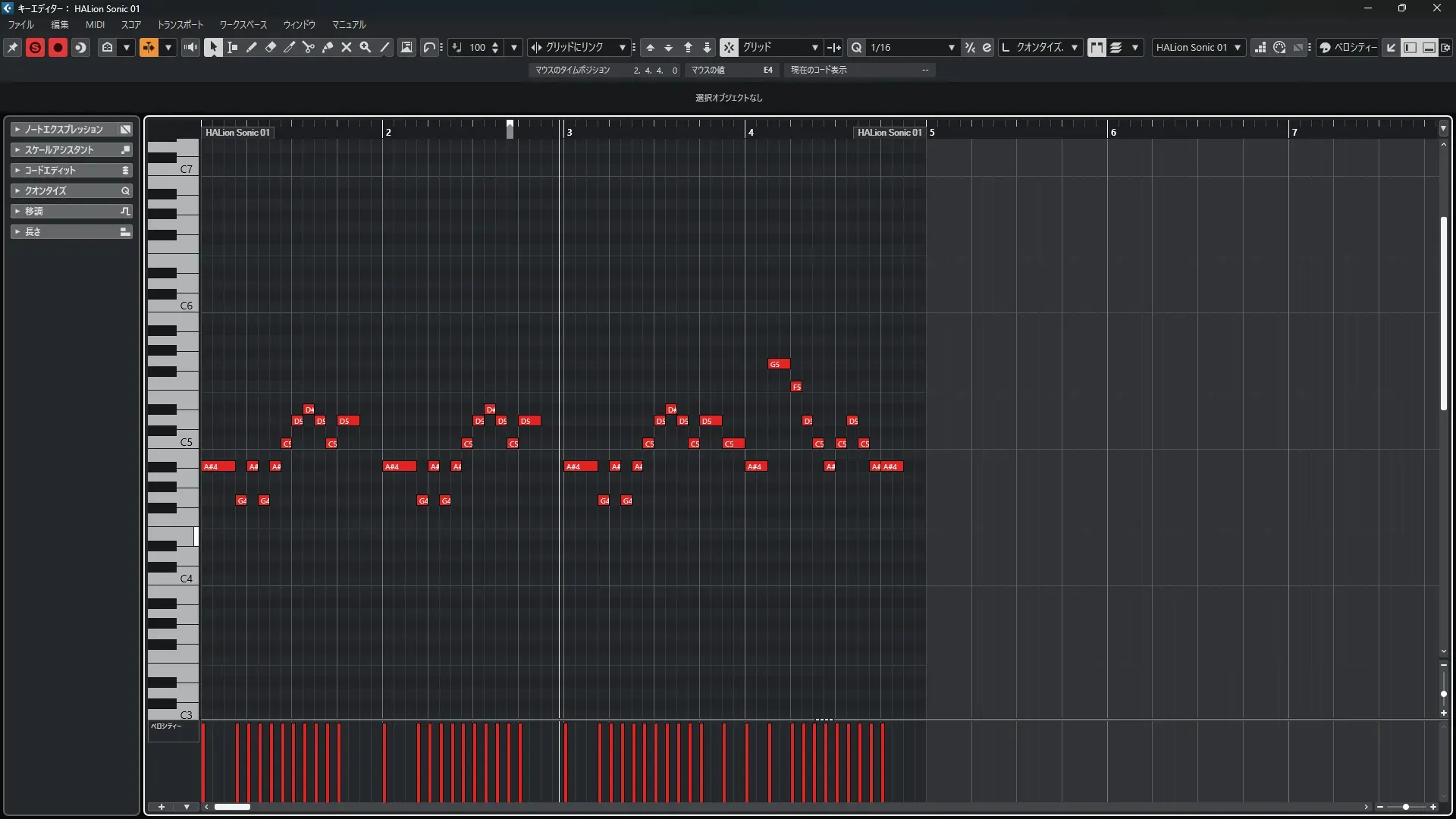Select the Erase tool
1456x819 pixels.
(x=271, y=47)
